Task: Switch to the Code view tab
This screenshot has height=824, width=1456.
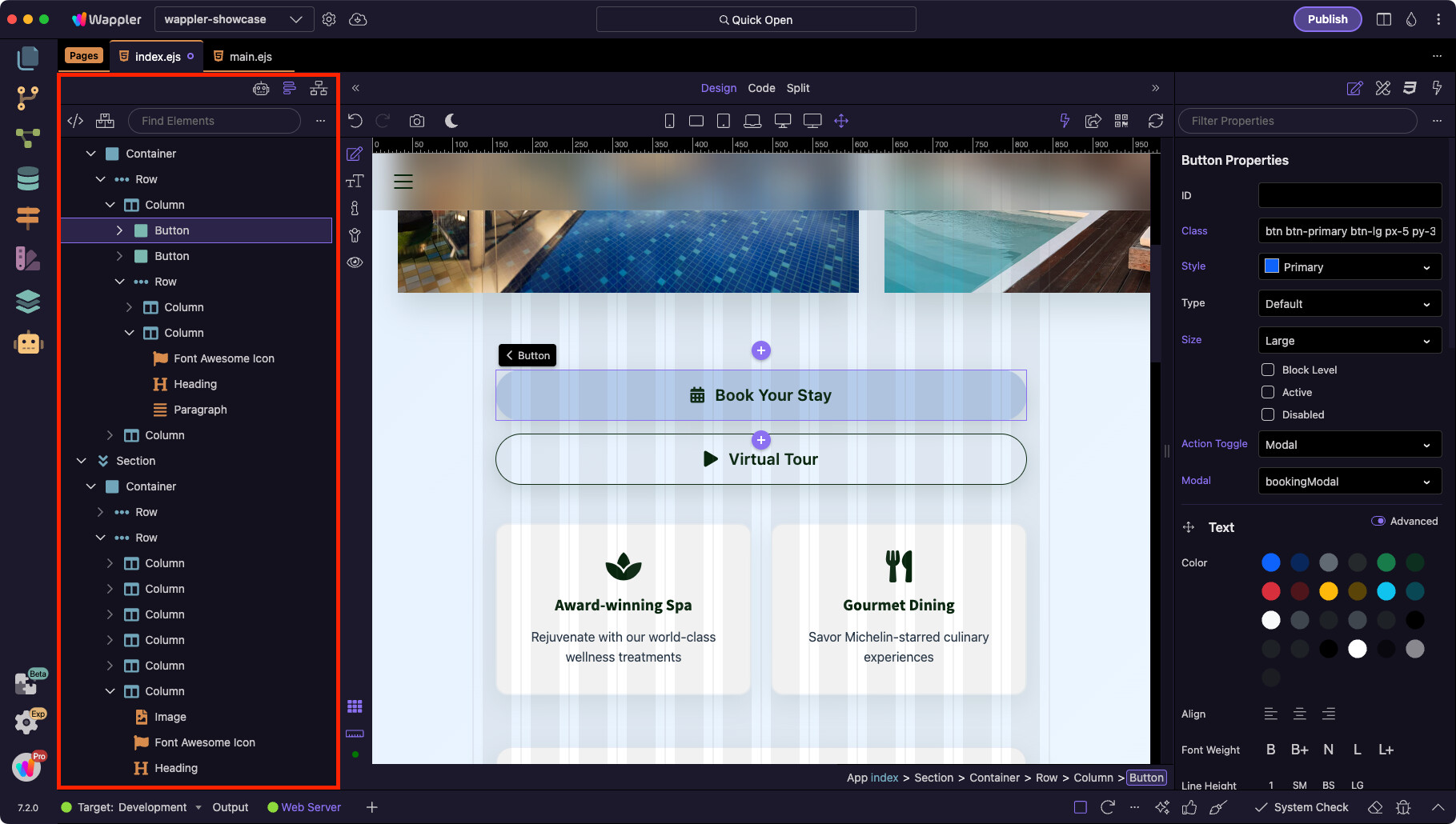Action: coord(761,88)
